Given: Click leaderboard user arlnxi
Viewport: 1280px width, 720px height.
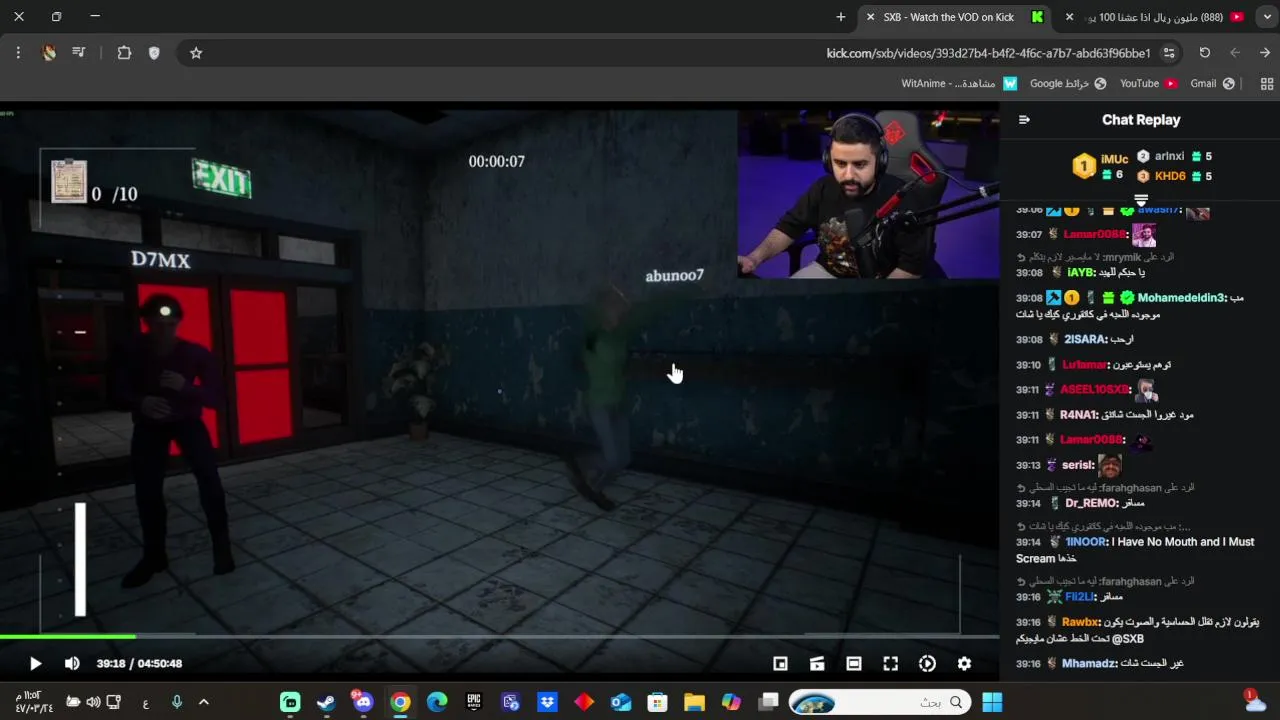Looking at the screenshot, I should click(1169, 156).
